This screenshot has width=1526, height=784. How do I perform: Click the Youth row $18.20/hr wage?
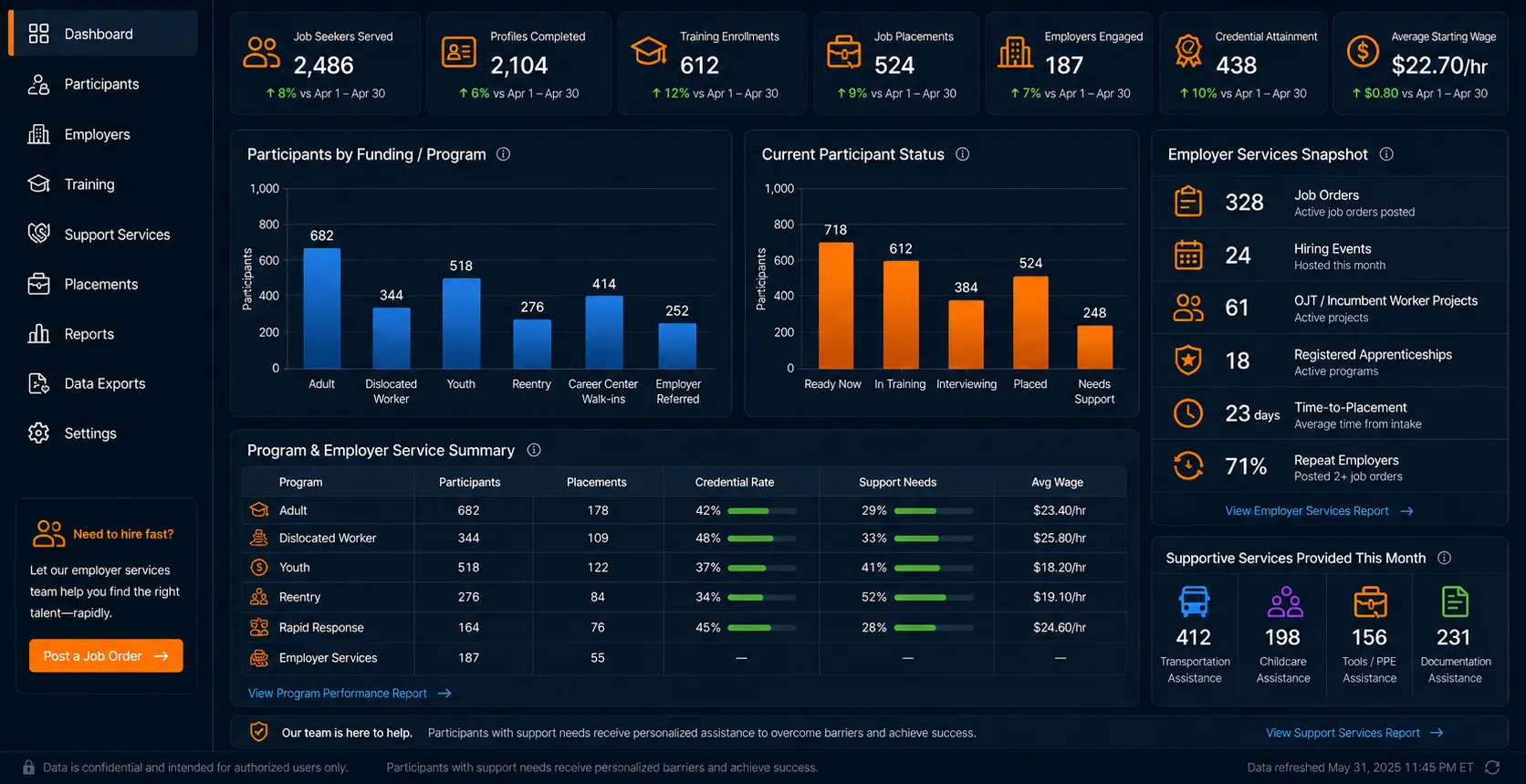[x=1060, y=568]
